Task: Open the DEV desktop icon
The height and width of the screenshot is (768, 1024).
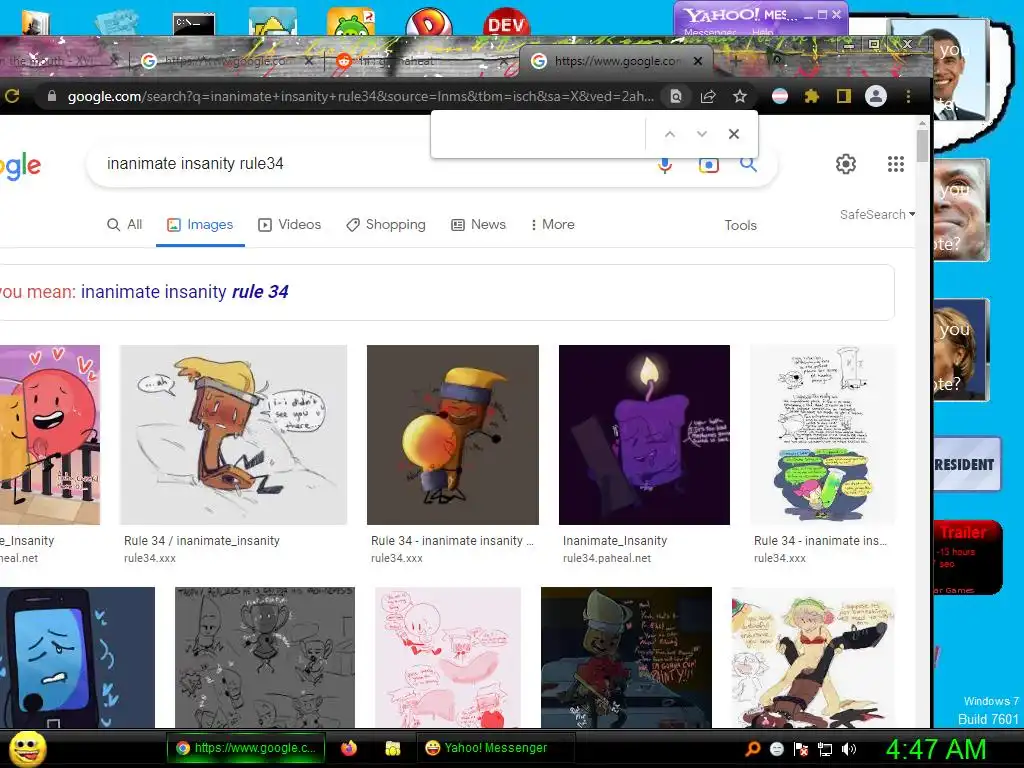Action: (506, 22)
